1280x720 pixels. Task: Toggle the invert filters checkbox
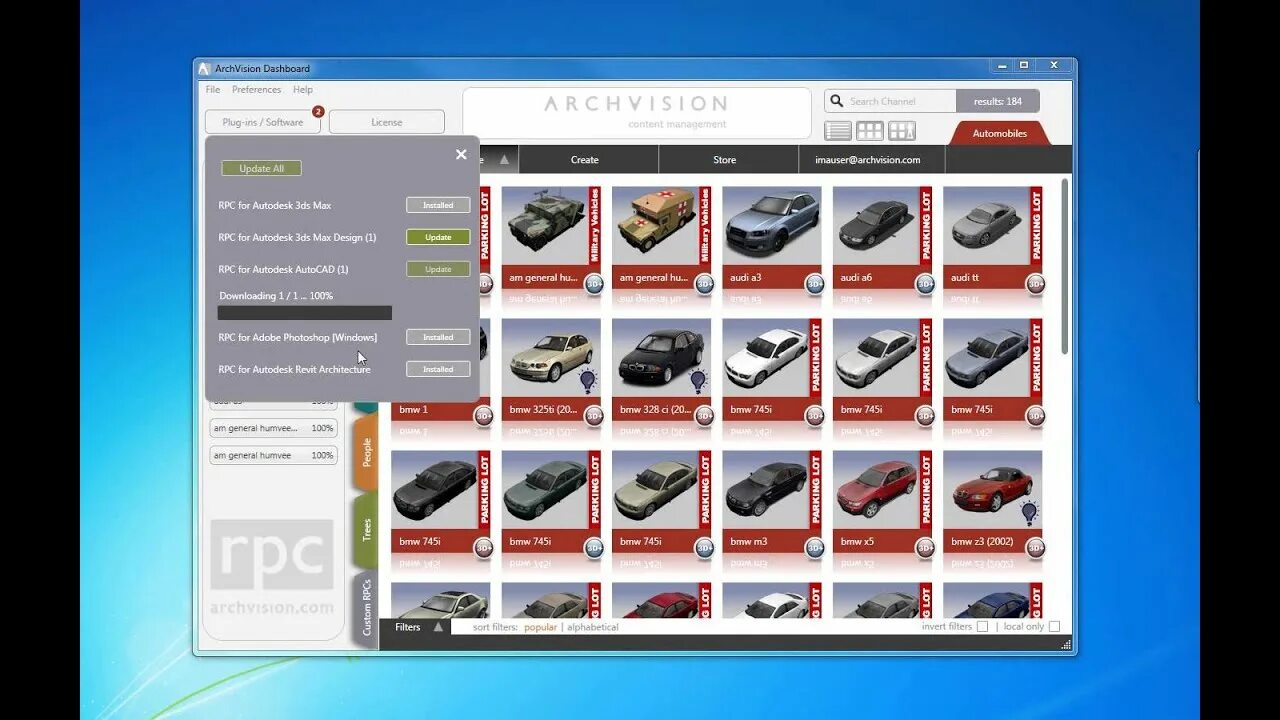pos(982,627)
